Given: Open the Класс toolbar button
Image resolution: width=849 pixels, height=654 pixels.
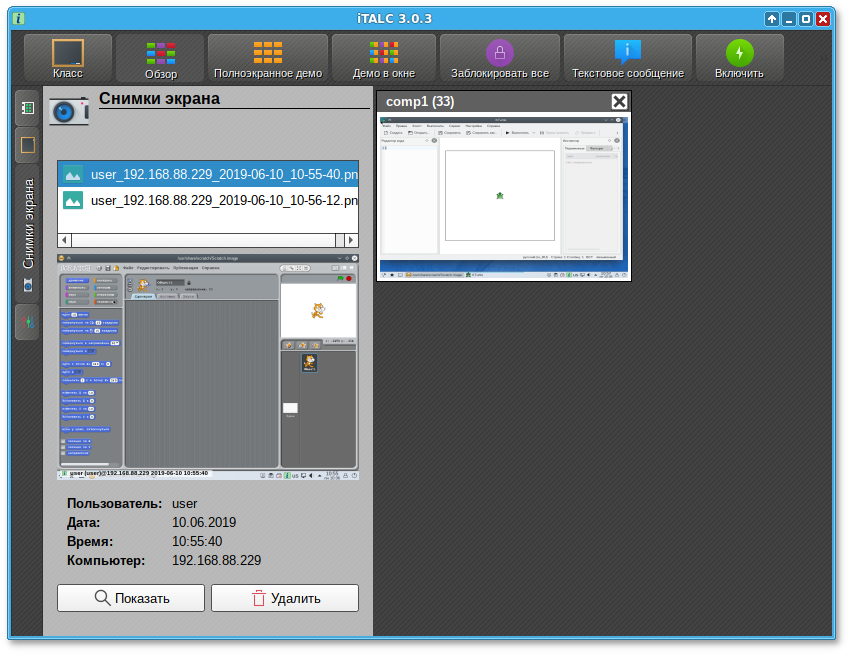Looking at the screenshot, I should click(68, 58).
